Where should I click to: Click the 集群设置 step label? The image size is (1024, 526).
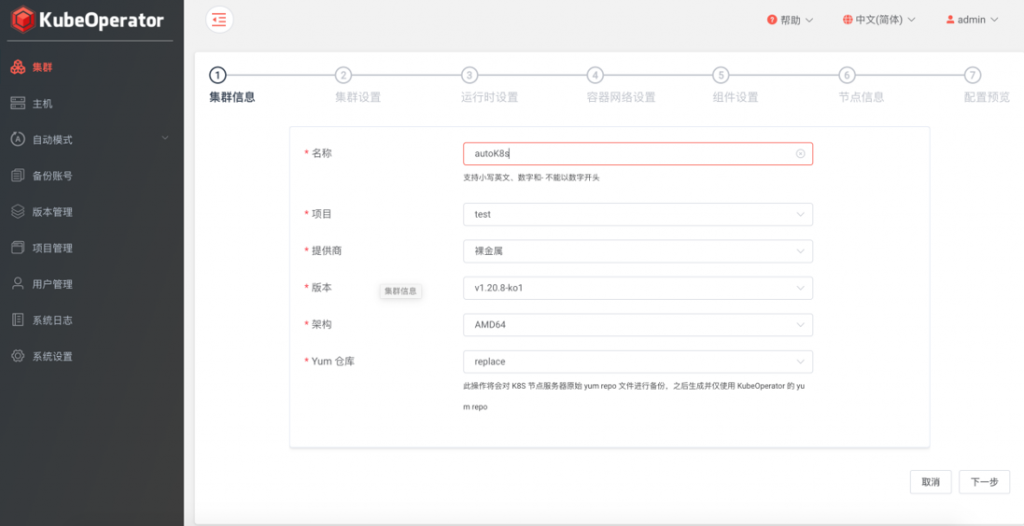coord(358,98)
